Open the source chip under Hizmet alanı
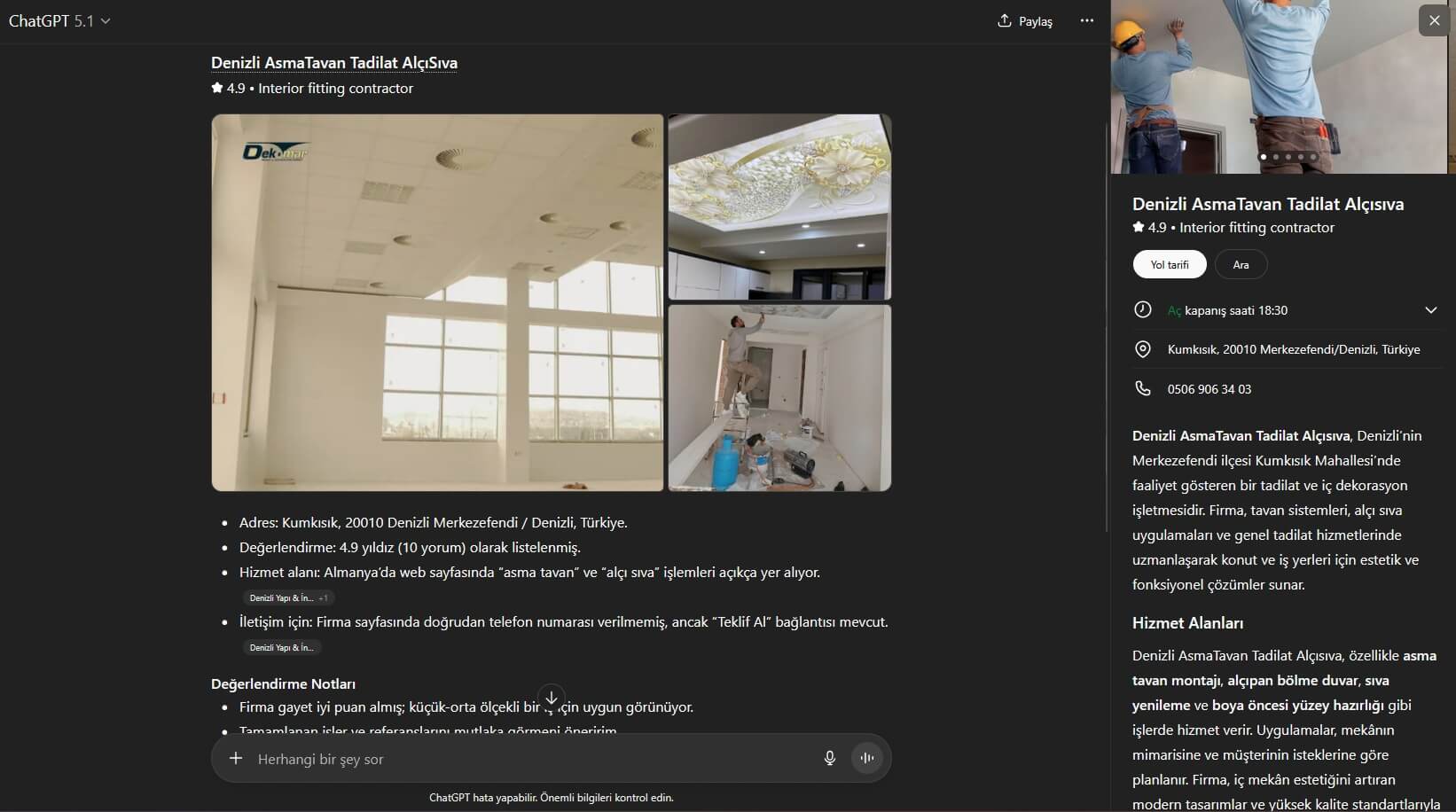 [288, 597]
